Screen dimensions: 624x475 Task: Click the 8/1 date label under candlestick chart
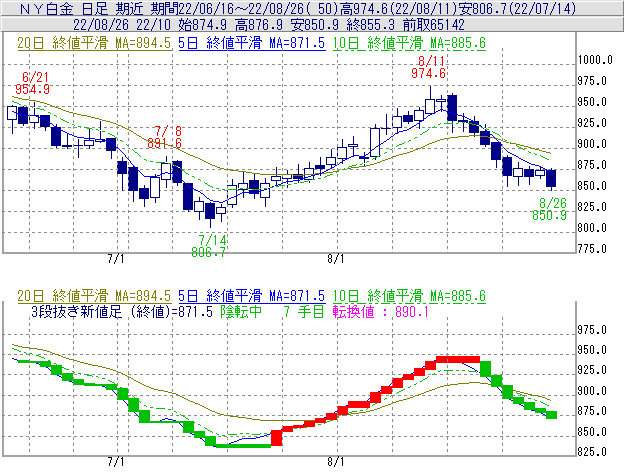pyautogui.click(x=336, y=259)
